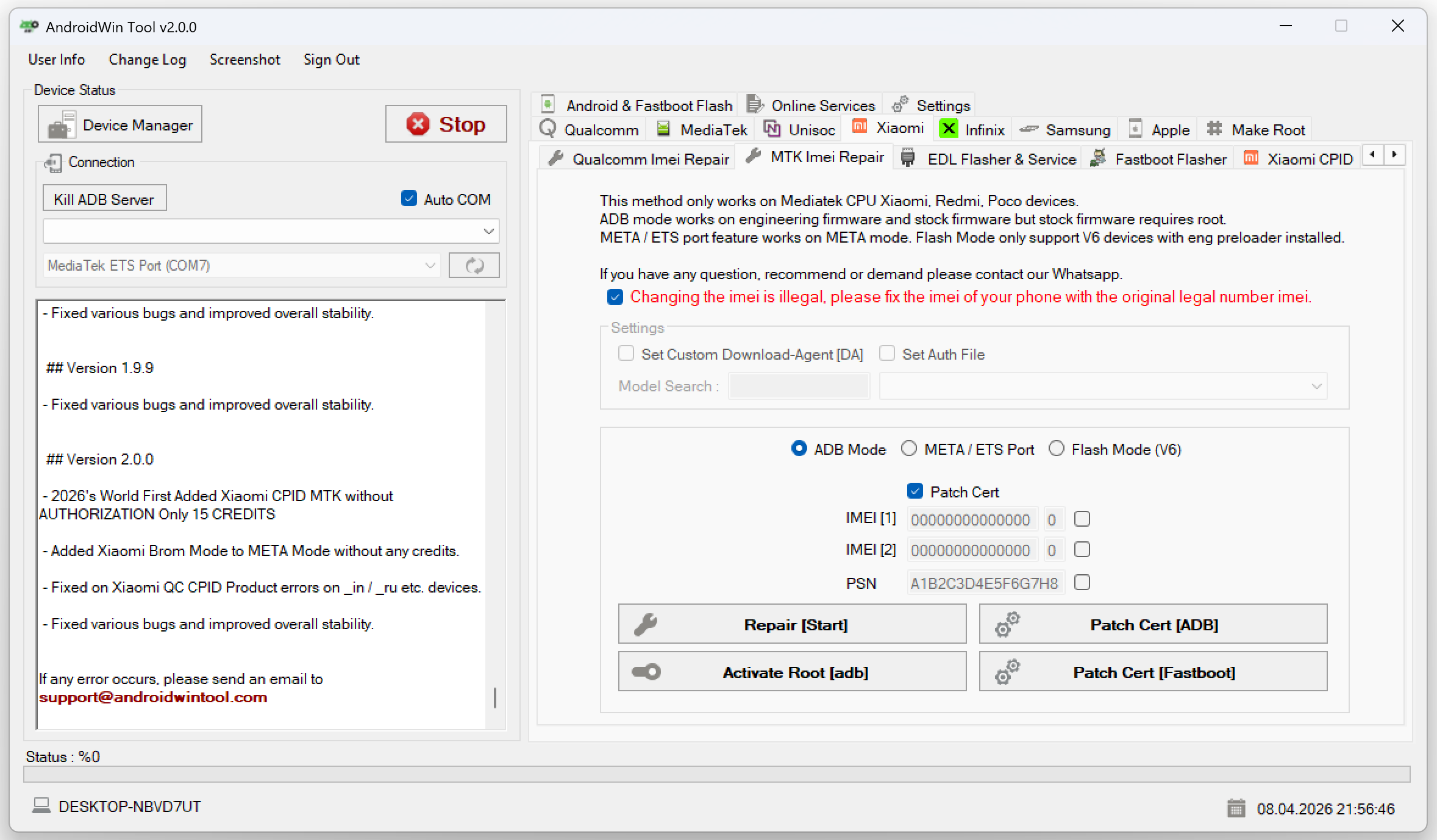Click inside the IMEI [1] field
This screenshot has width=1437, height=840.
(971, 519)
